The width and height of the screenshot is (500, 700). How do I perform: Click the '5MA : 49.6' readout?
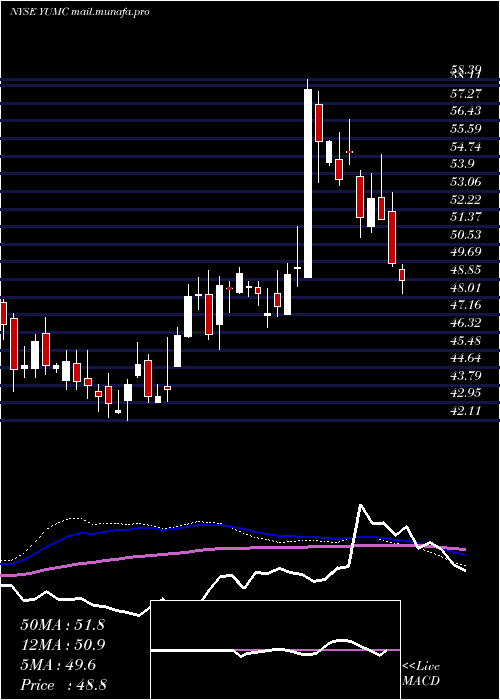58,665
